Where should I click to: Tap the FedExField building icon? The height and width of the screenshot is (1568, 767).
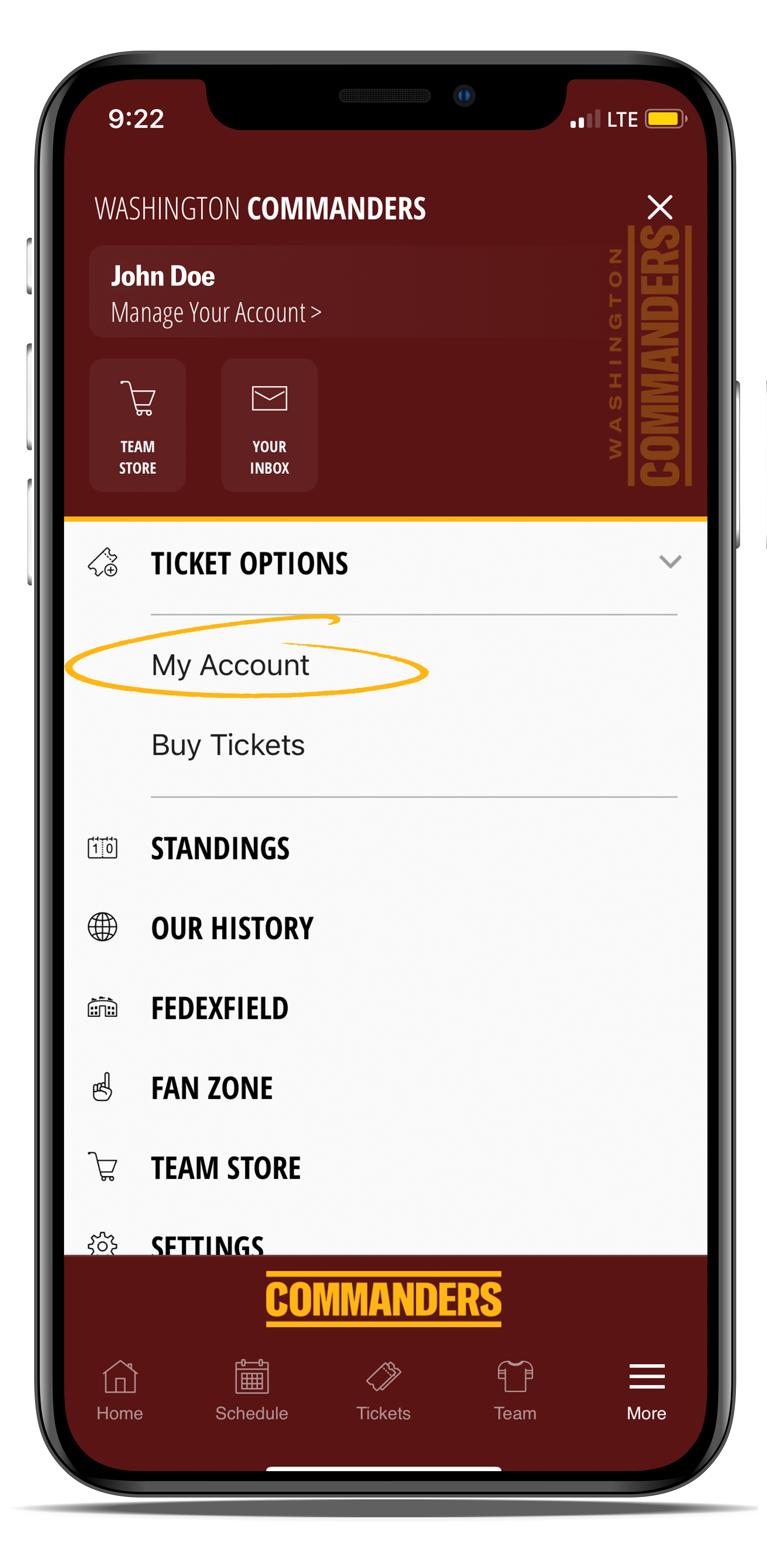click(x=103, y=1007)
